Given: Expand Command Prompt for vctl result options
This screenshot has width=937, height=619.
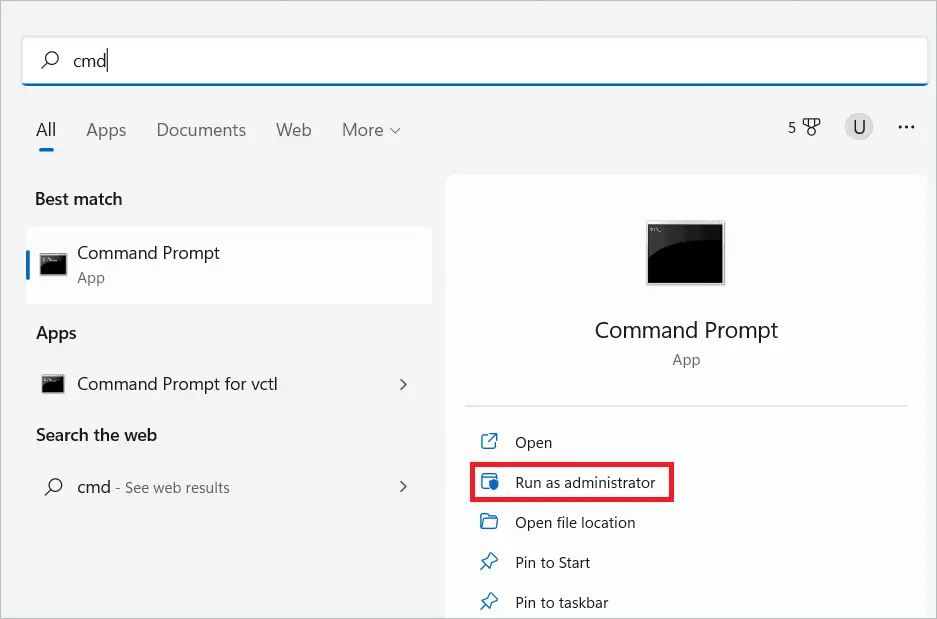Looking at the screenshot, I should click(403, 384).
